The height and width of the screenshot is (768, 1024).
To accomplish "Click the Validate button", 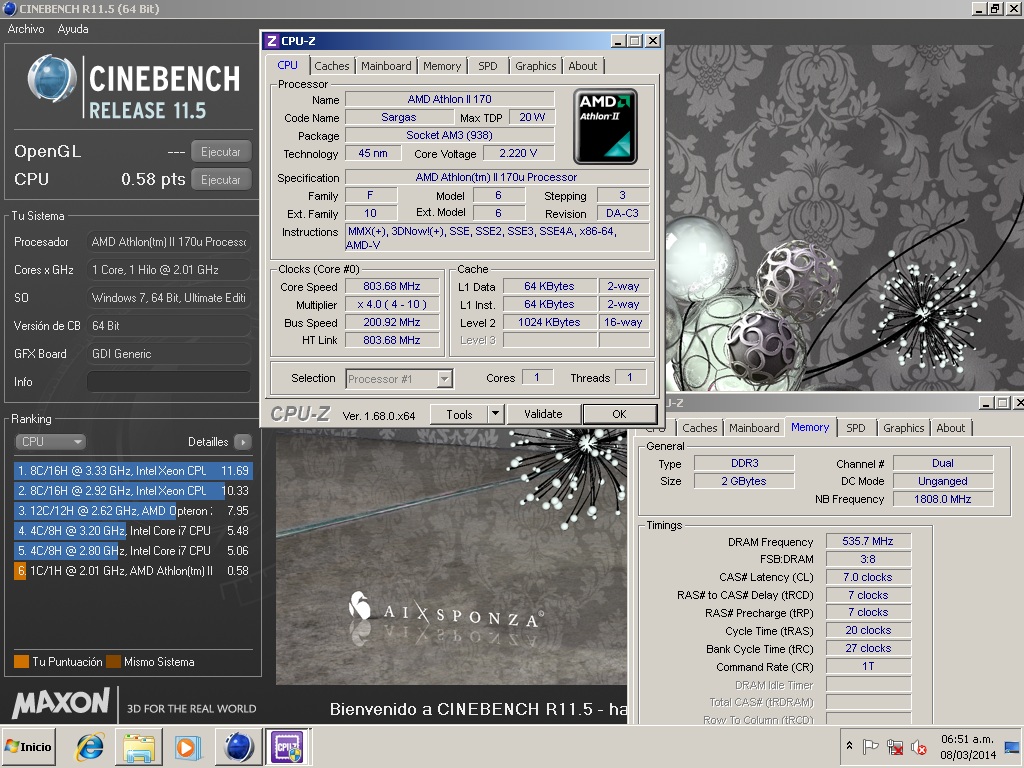I will tap(543, 414).
